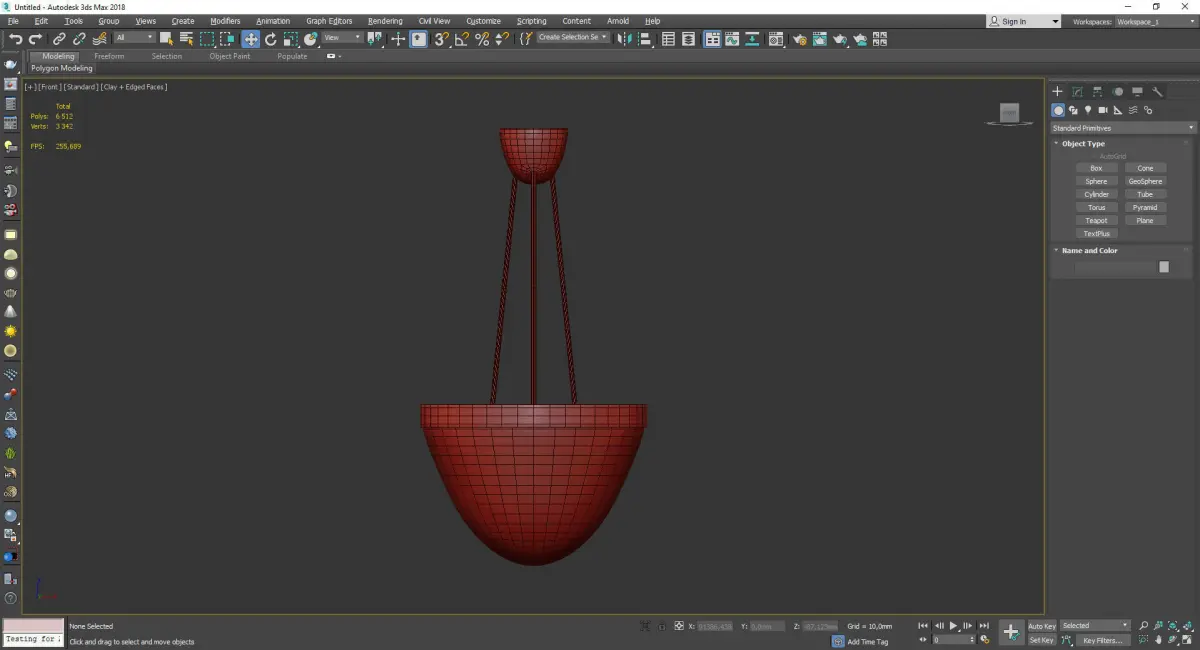This screenshot has width=1200, height=650.
Task: Open the Utilities wrench panel icon
Action: click(1158, 91)
